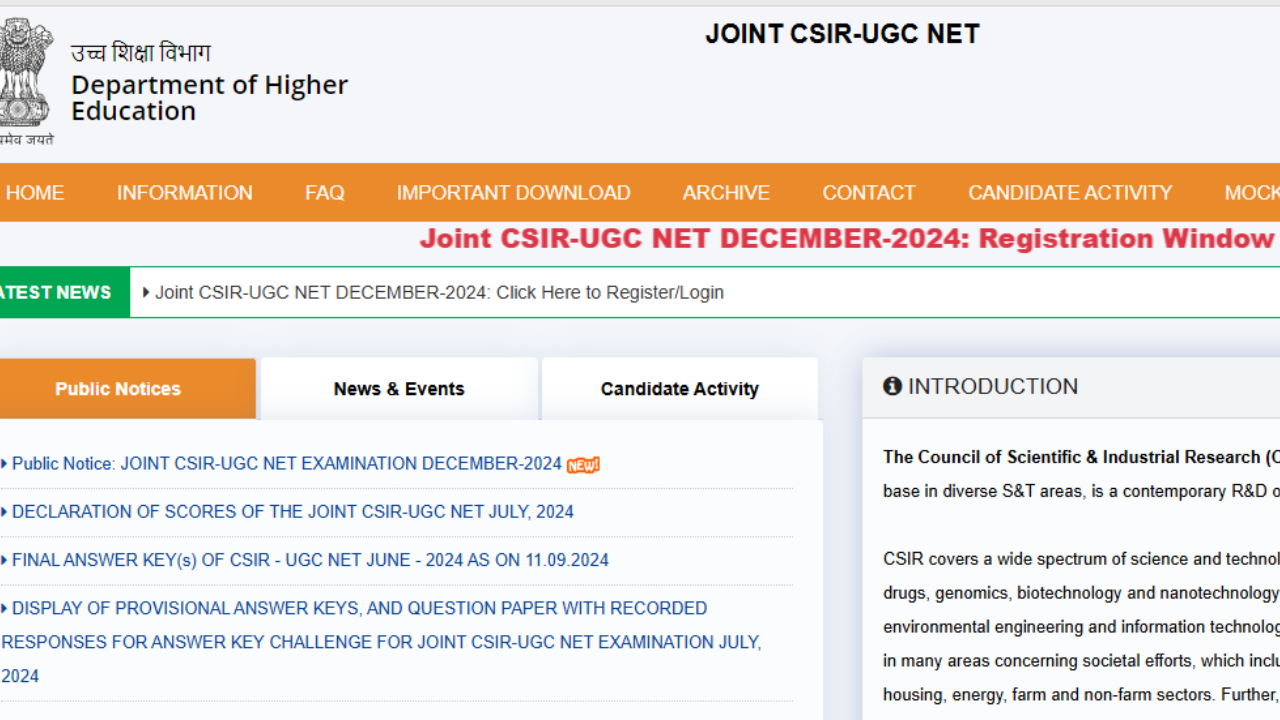Click the arrow bullet before DECLARATION OF SCORES
Screen dimensions: 1280x720
tap(4, 511)
